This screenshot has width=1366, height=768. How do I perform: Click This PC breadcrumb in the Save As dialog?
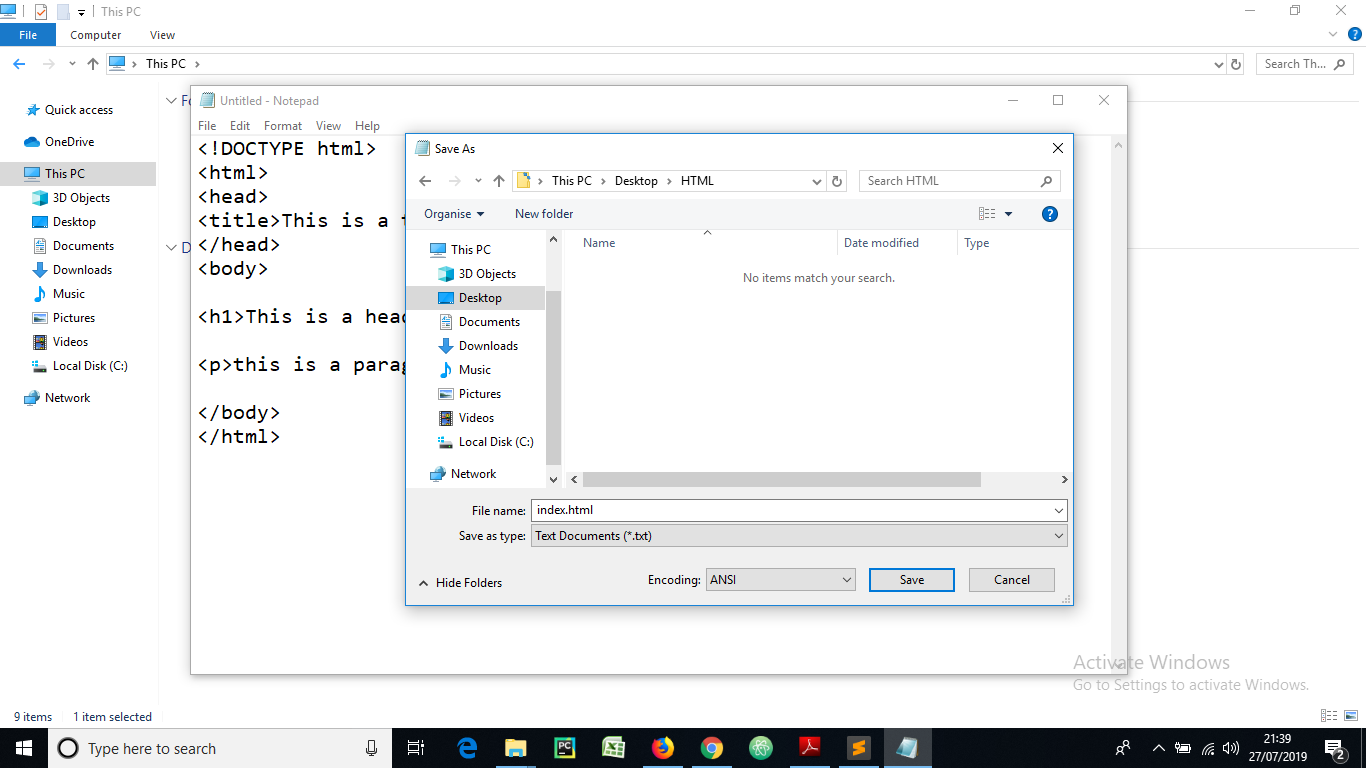pos(572,181)
